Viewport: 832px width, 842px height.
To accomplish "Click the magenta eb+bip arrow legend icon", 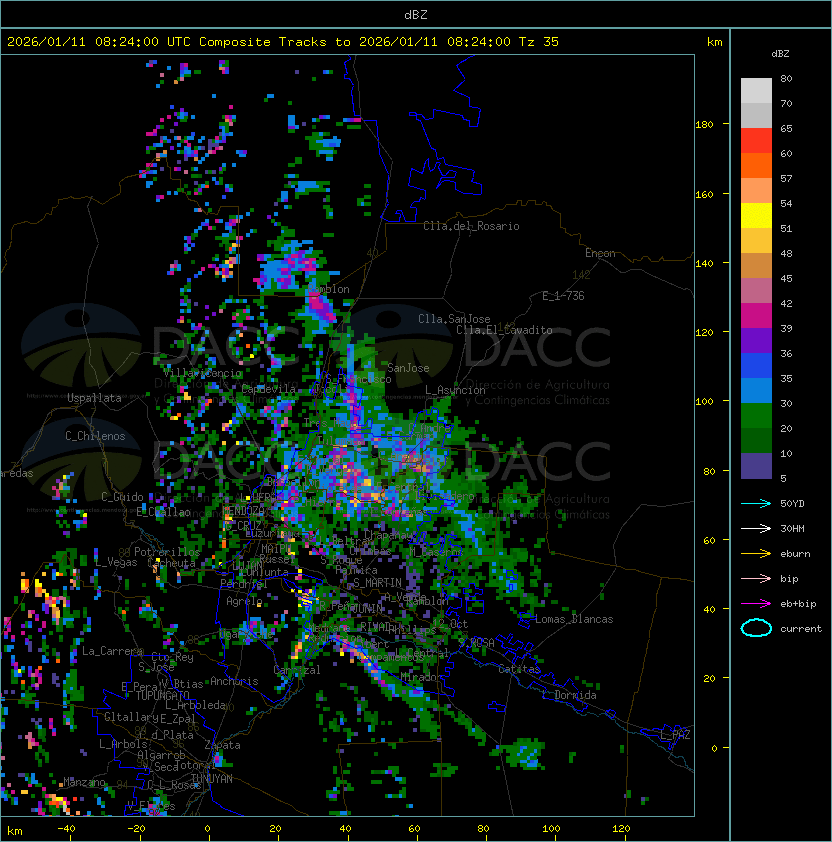I will [756, 604].
